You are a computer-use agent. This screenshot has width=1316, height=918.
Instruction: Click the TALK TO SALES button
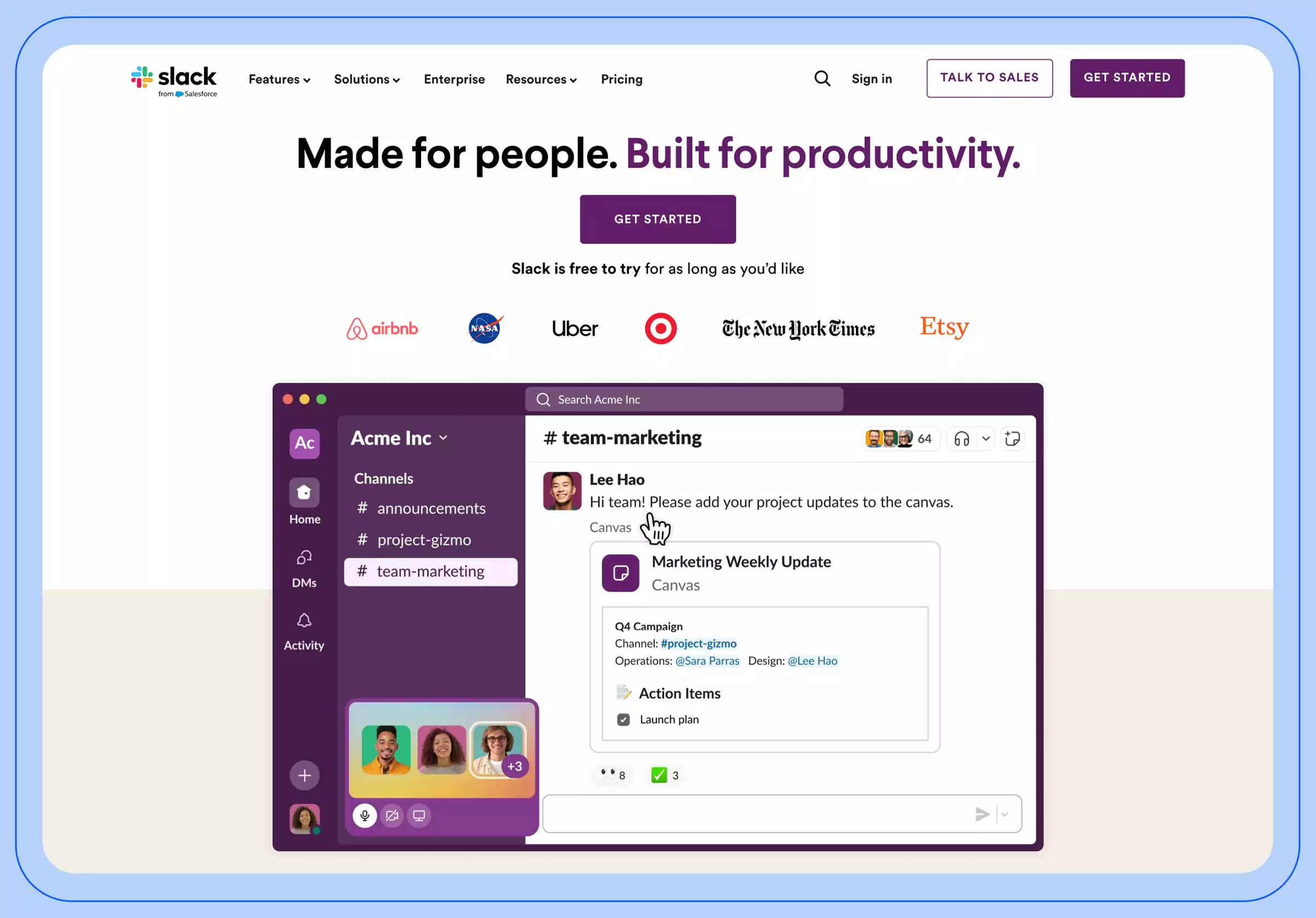[x=989, y=77]
